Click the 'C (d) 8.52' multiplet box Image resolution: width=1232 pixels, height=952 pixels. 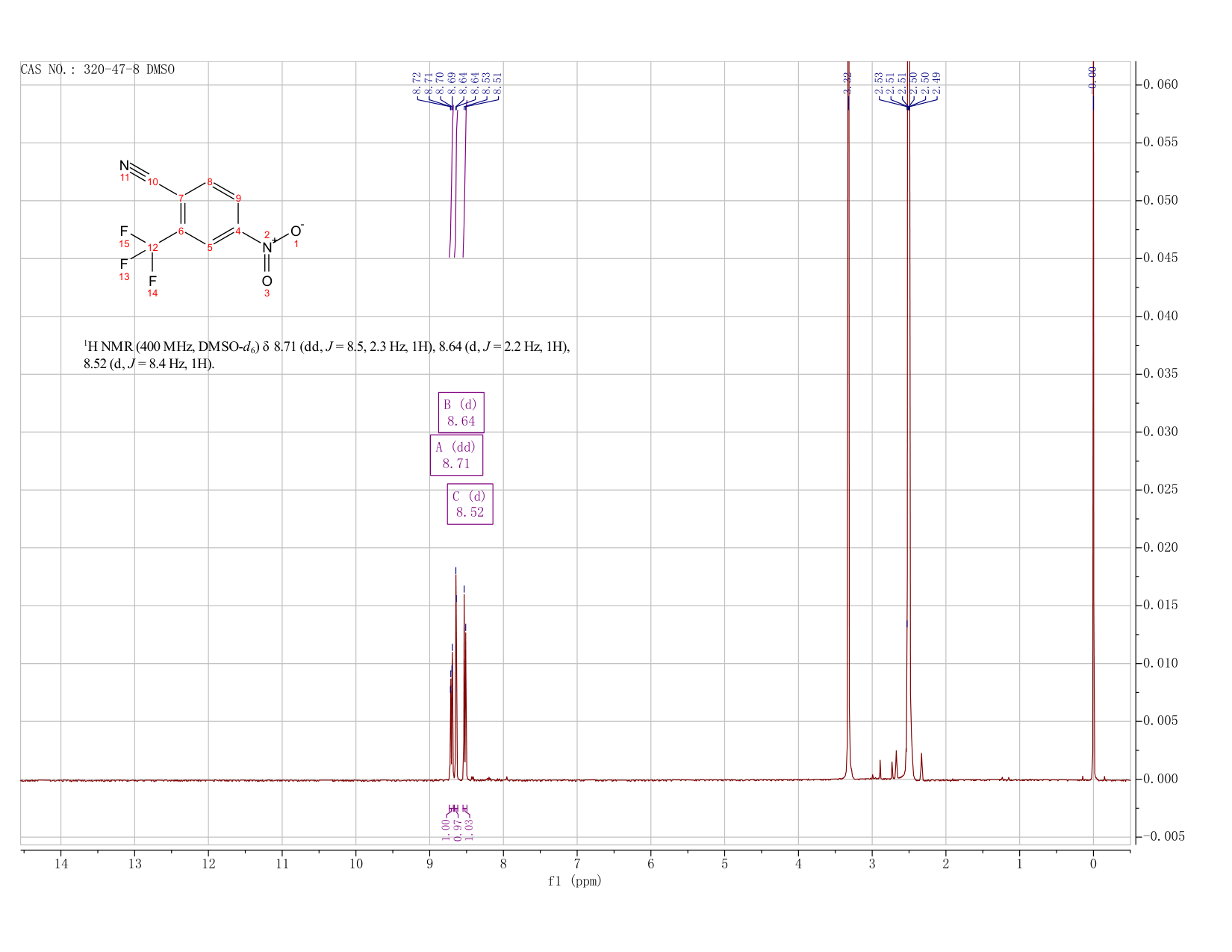470,504
